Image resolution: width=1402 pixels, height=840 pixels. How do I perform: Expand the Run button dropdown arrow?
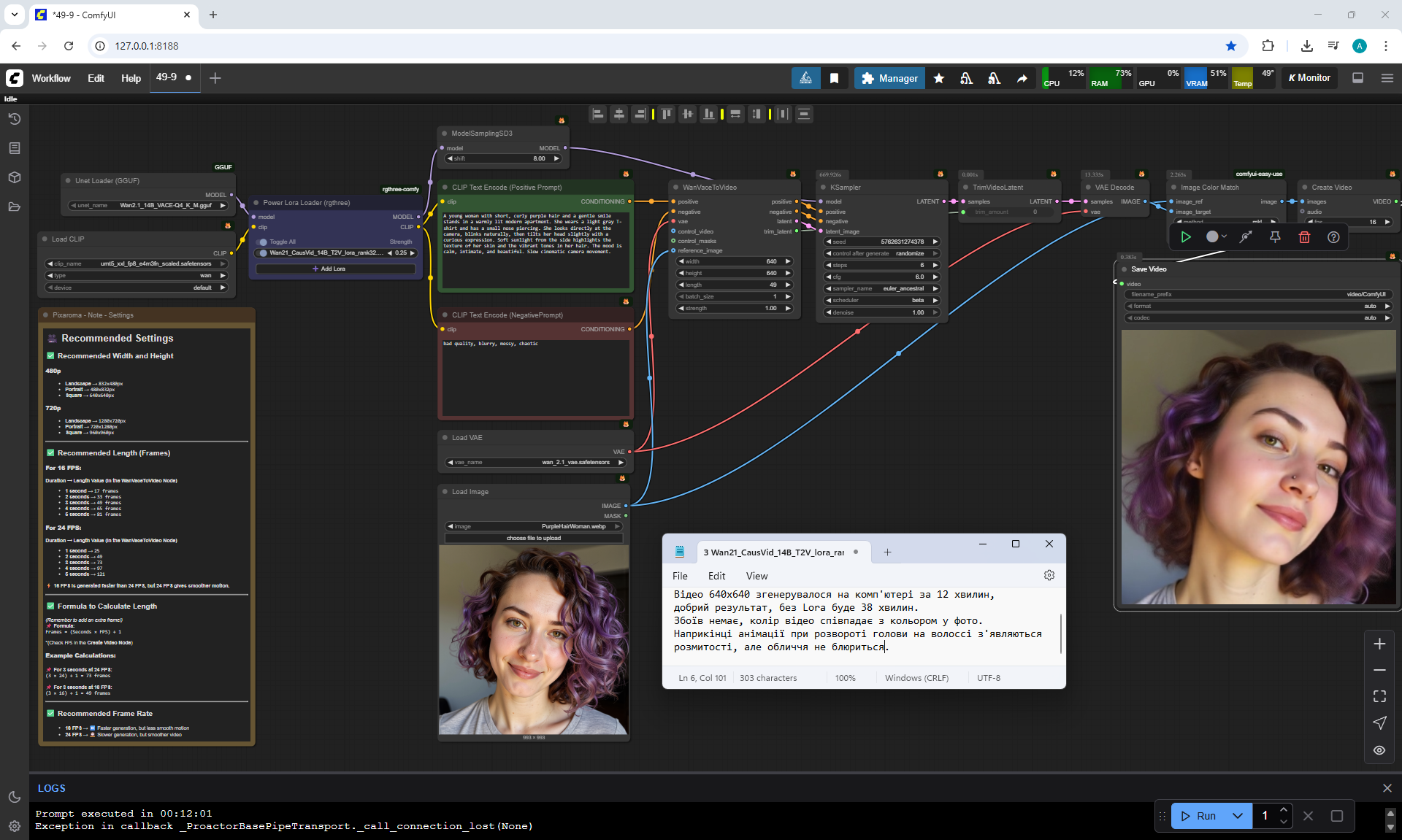click(x=1238, y=816)
